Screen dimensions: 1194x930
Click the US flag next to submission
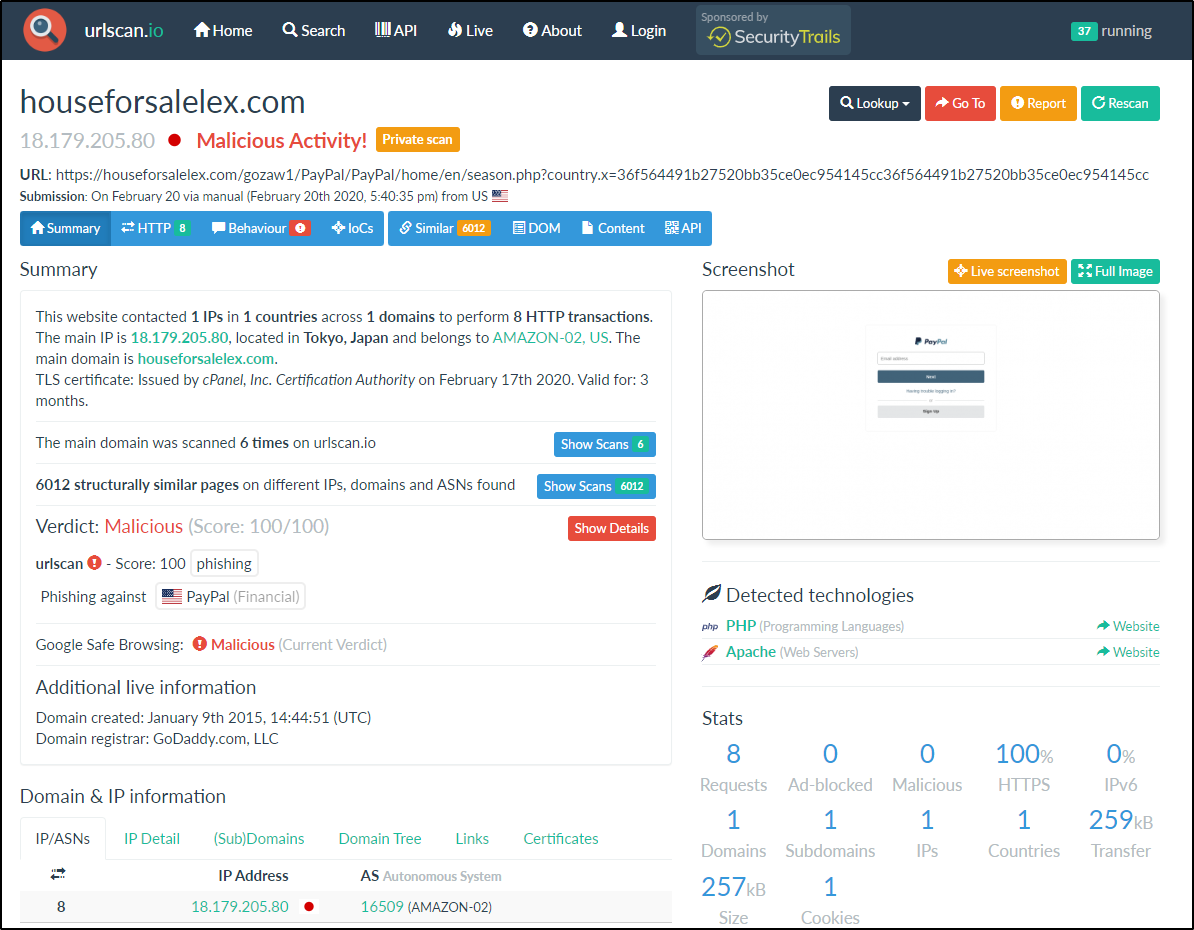pyautogui.click(x=500, y=196)
